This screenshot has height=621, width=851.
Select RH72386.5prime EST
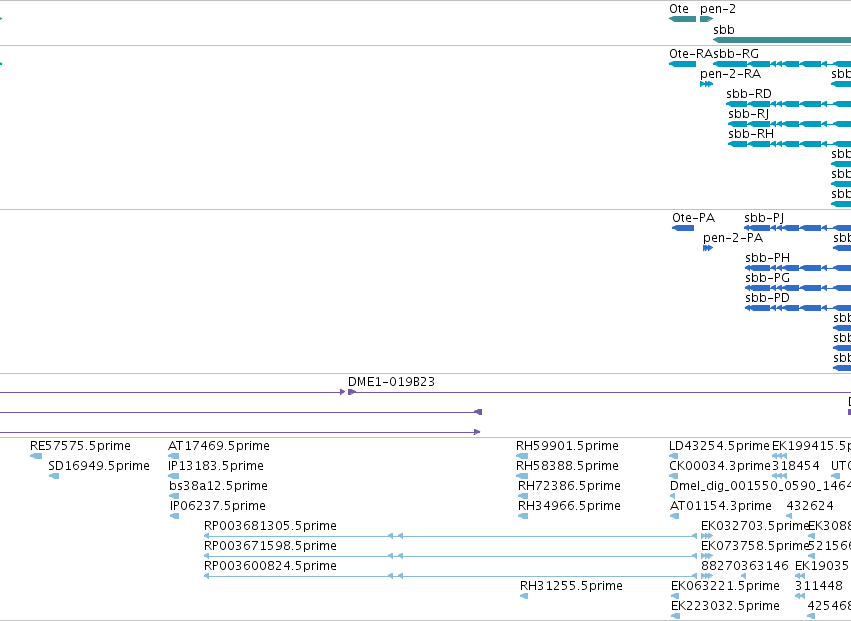click(x=523, y=496)
